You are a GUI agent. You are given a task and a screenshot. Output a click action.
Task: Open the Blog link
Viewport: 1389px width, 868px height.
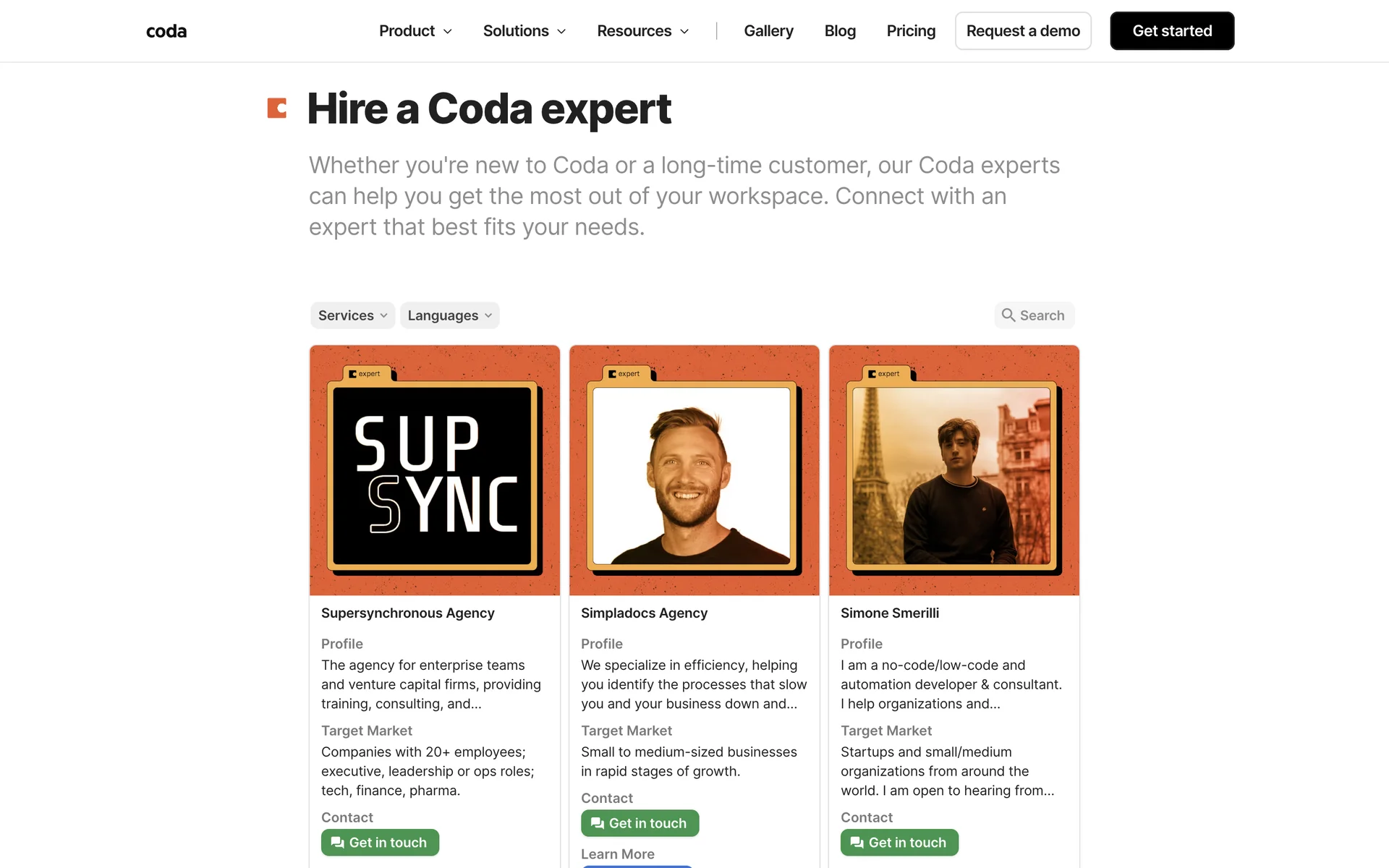[x=840, y=31]
